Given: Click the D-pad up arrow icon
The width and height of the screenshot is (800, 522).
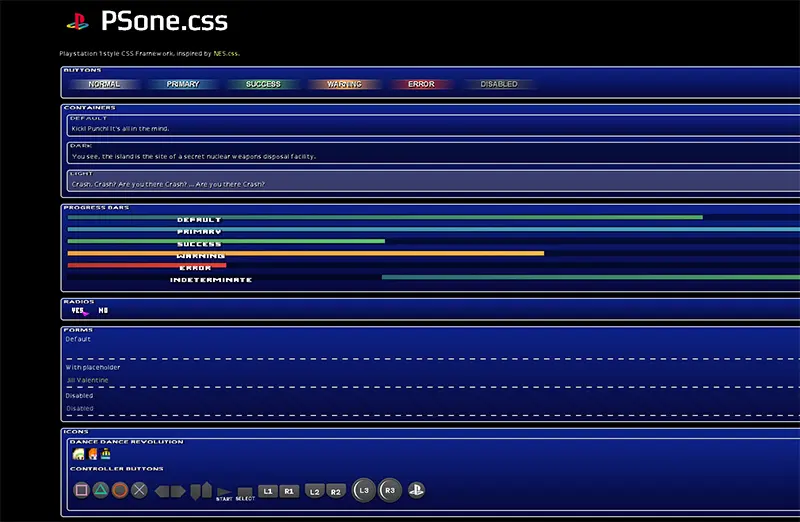Looking at the screenshot, I should coord(206,489).
